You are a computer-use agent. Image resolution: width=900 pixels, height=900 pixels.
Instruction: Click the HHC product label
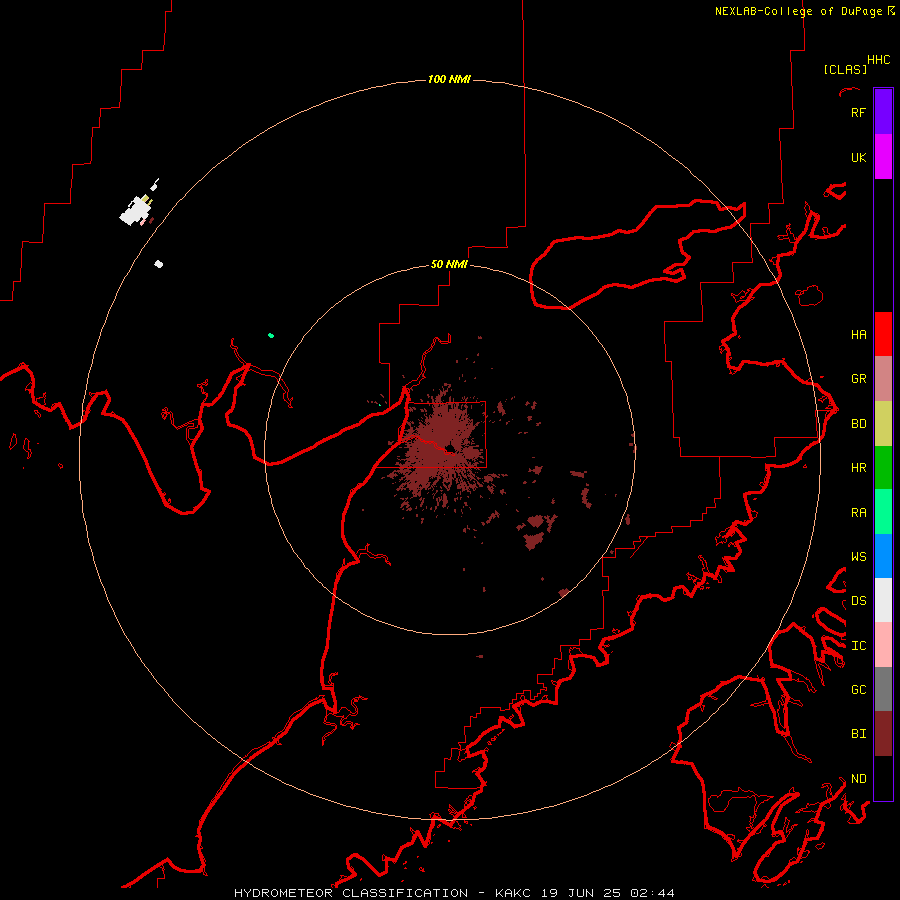(879, 60)
